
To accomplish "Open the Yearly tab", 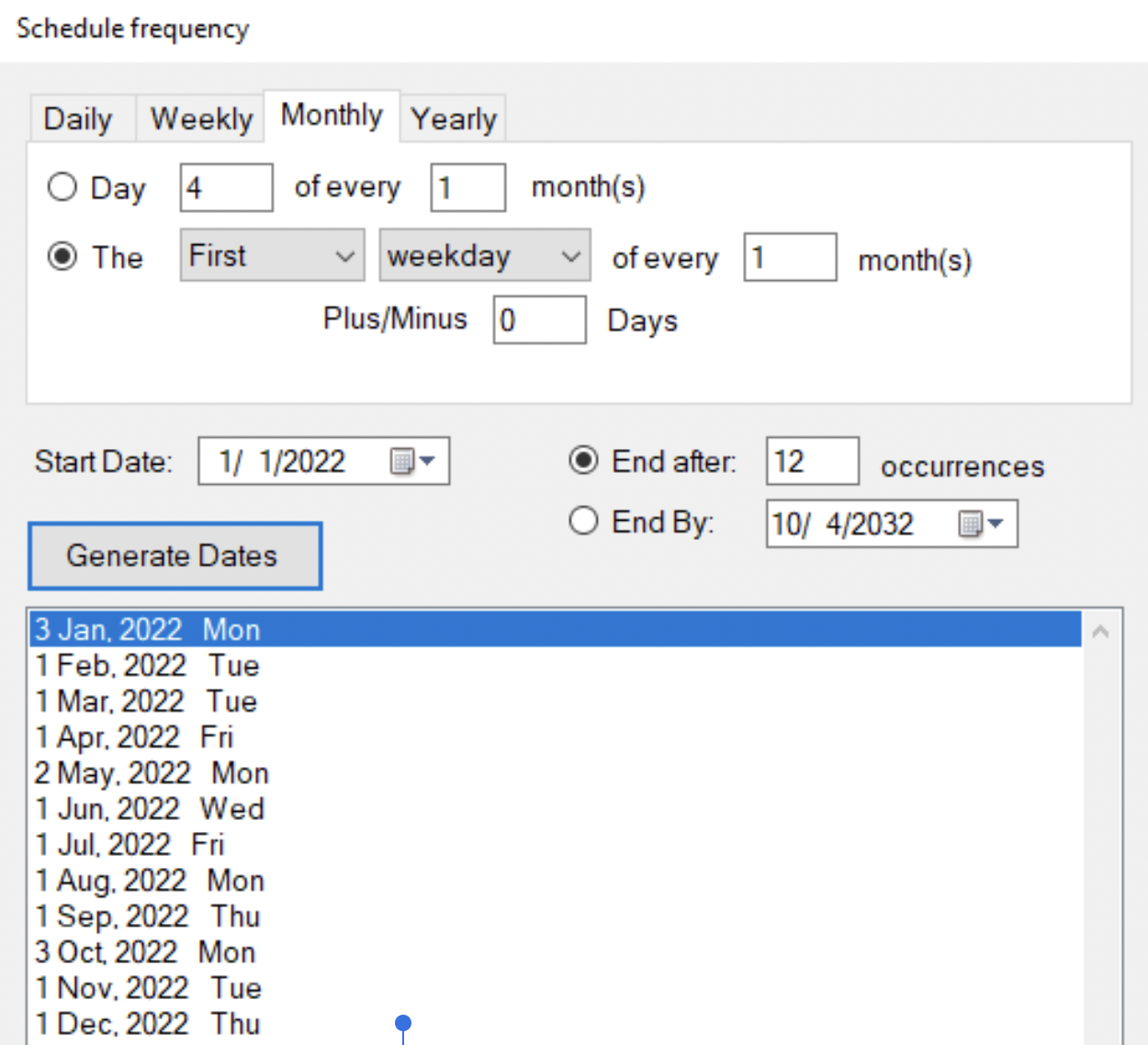I will tap(453, 118).
